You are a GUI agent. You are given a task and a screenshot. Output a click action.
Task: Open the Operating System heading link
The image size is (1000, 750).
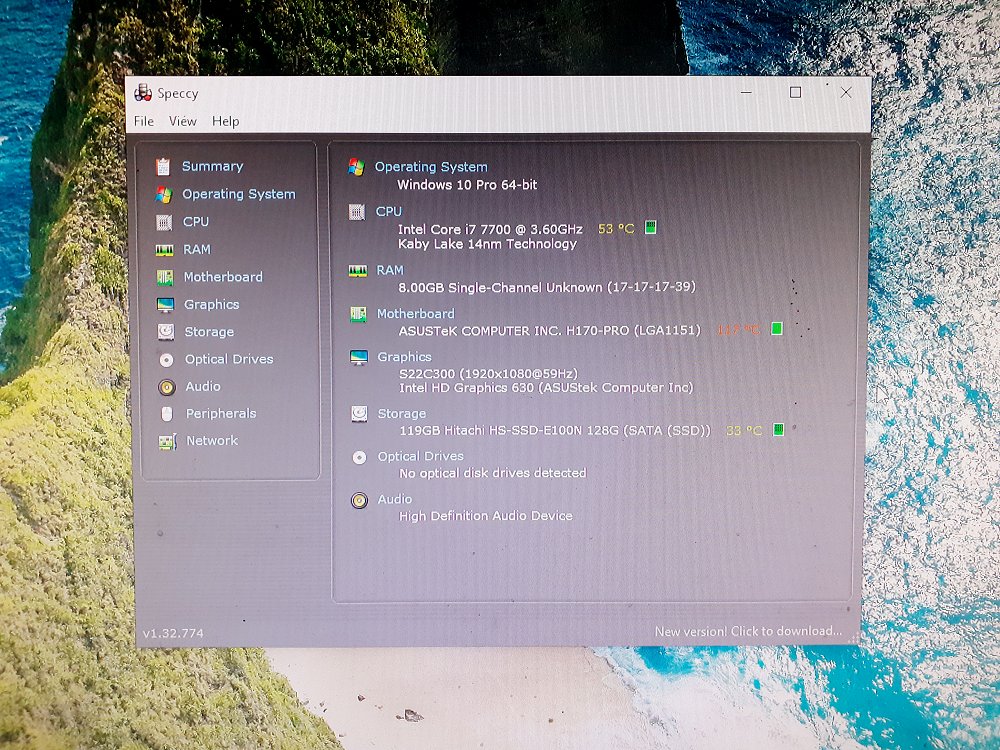point(431,167)
